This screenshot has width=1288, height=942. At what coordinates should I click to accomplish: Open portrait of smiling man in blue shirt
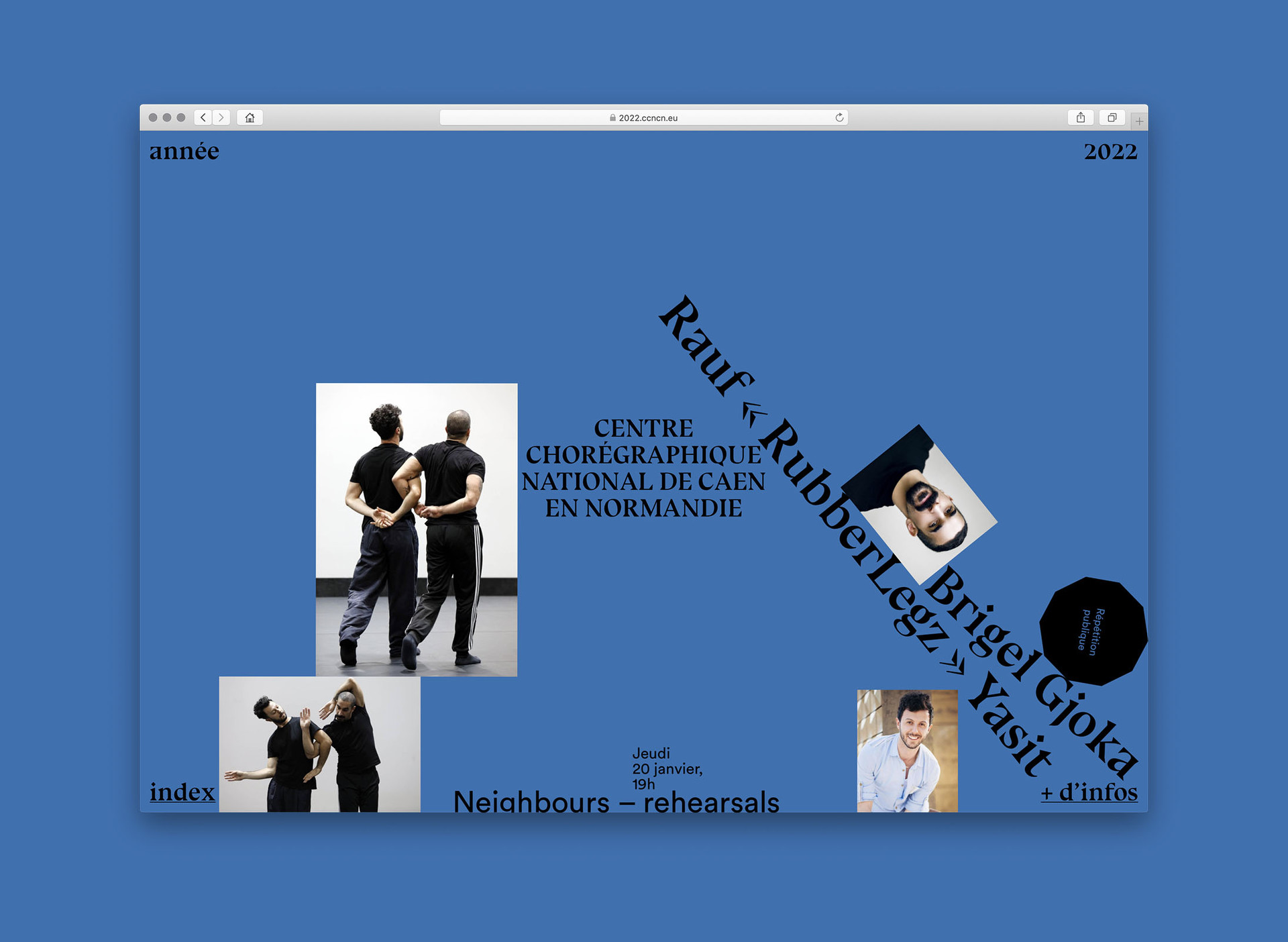(x=908, y=751)
